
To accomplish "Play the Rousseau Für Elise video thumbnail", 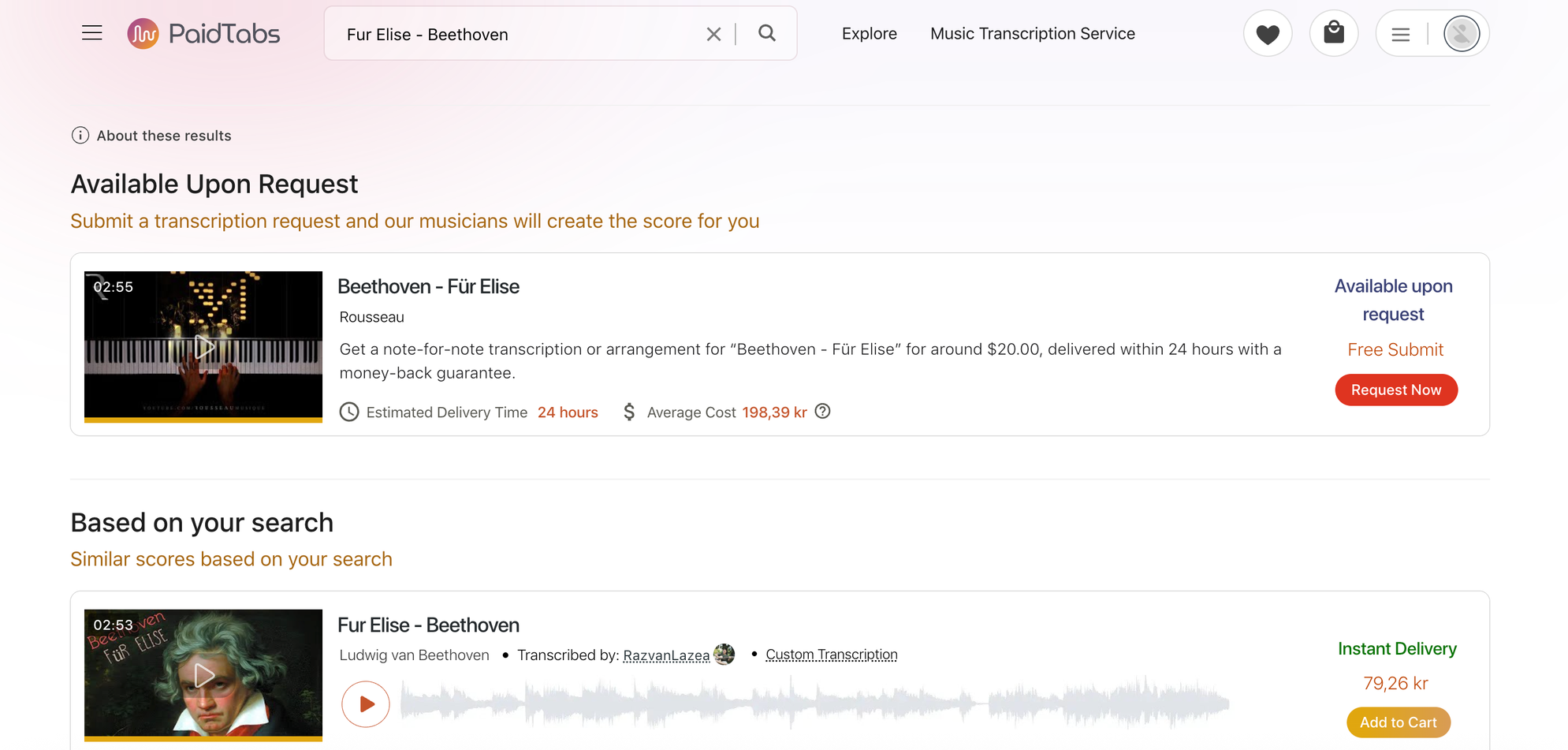I will point(203,346).
